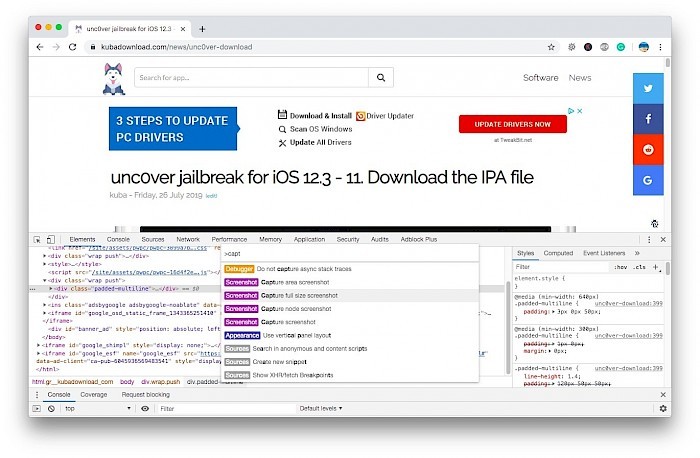700x458 pixels.
Task: Switch to the Computed styles tab
Action: point(558,253)
